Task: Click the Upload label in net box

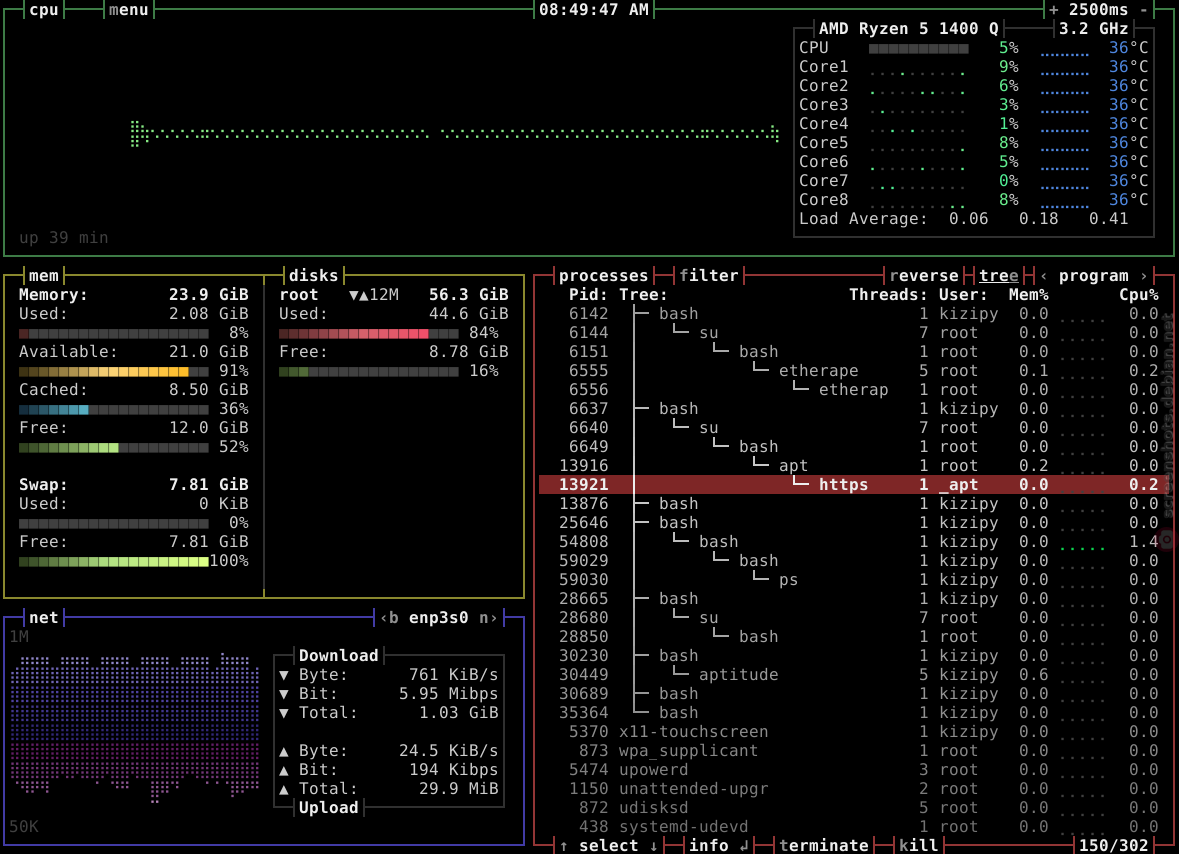Action: tap(329, 808)
